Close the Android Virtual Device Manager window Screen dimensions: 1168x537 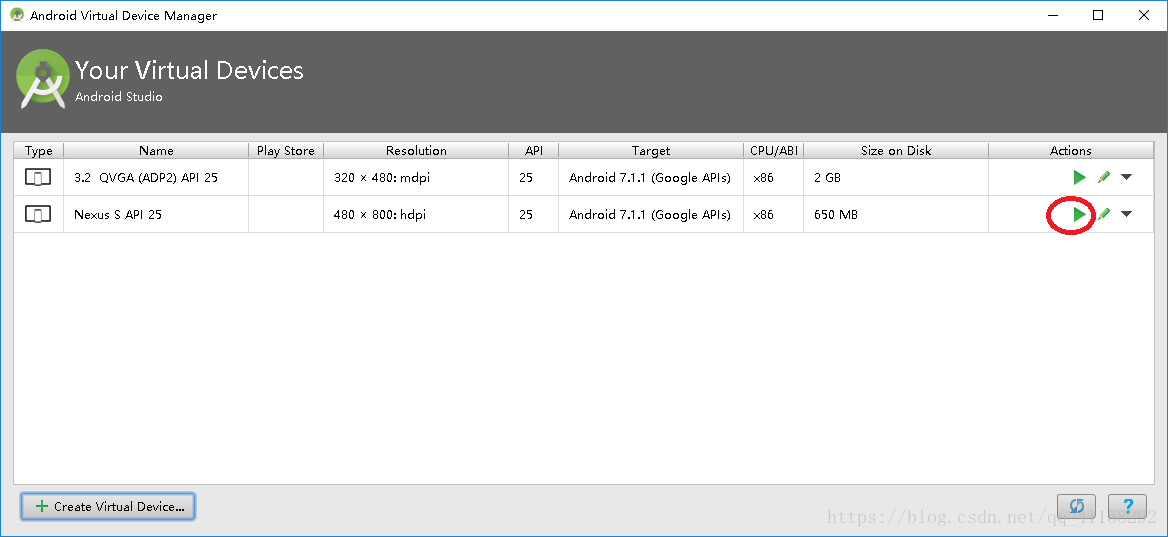click(1144, 15)
